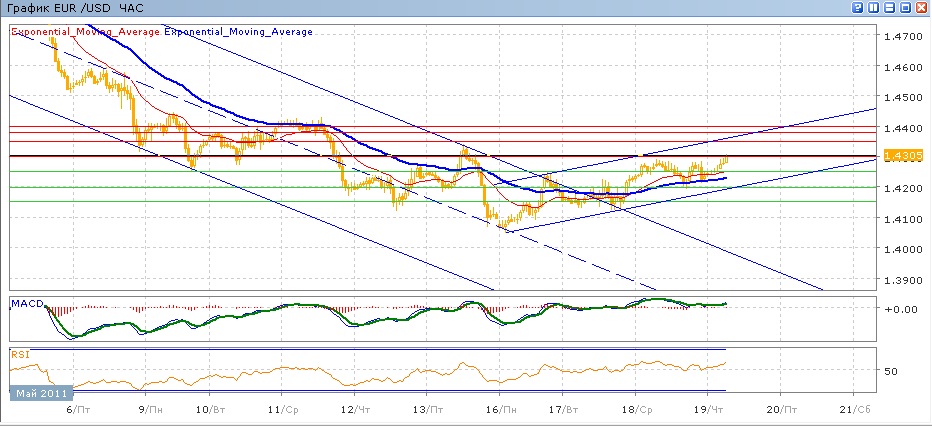
Task: Close the EUR/USD chart window
Action: click(x=921, y=8)
